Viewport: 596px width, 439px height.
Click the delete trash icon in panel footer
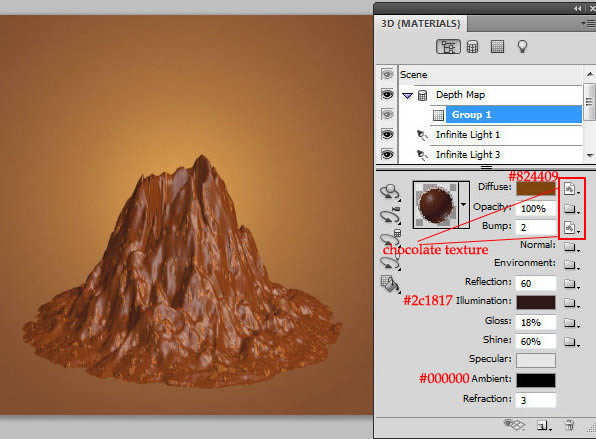point(569,425)
